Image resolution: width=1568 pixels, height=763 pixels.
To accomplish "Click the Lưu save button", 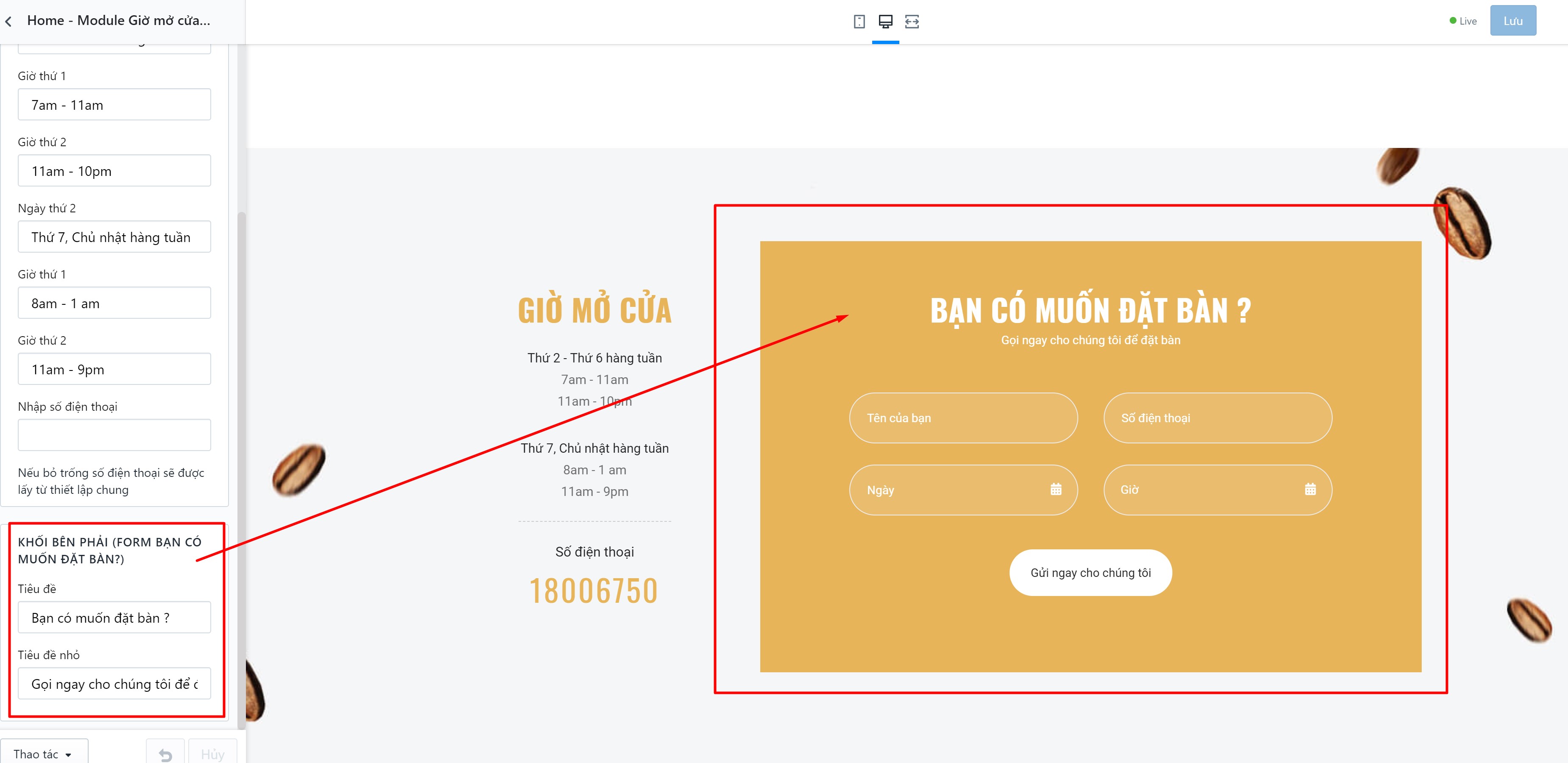I will coord(1512,21).
